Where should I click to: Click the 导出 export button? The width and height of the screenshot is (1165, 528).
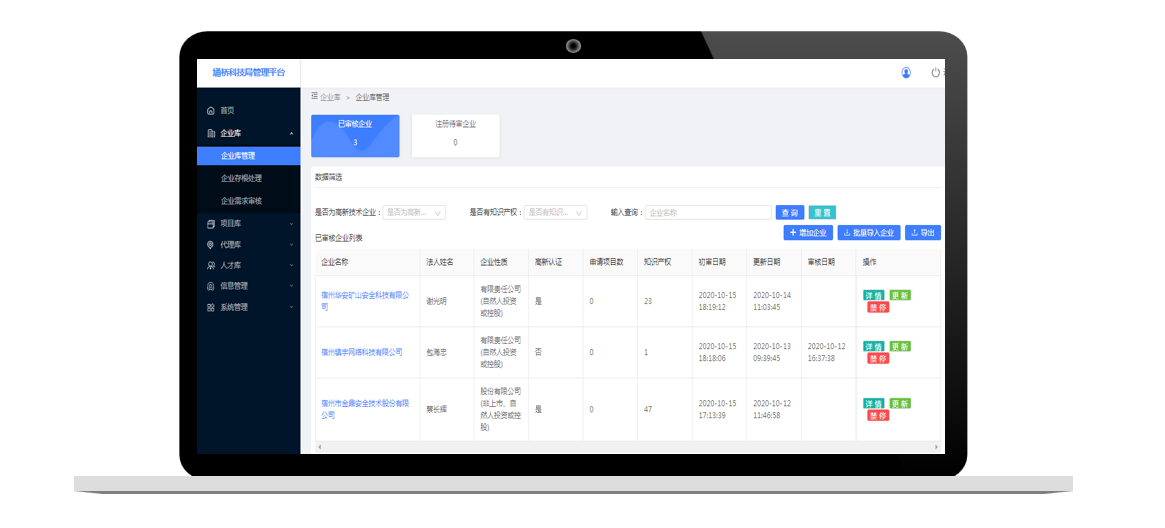[x=922, y=233]
